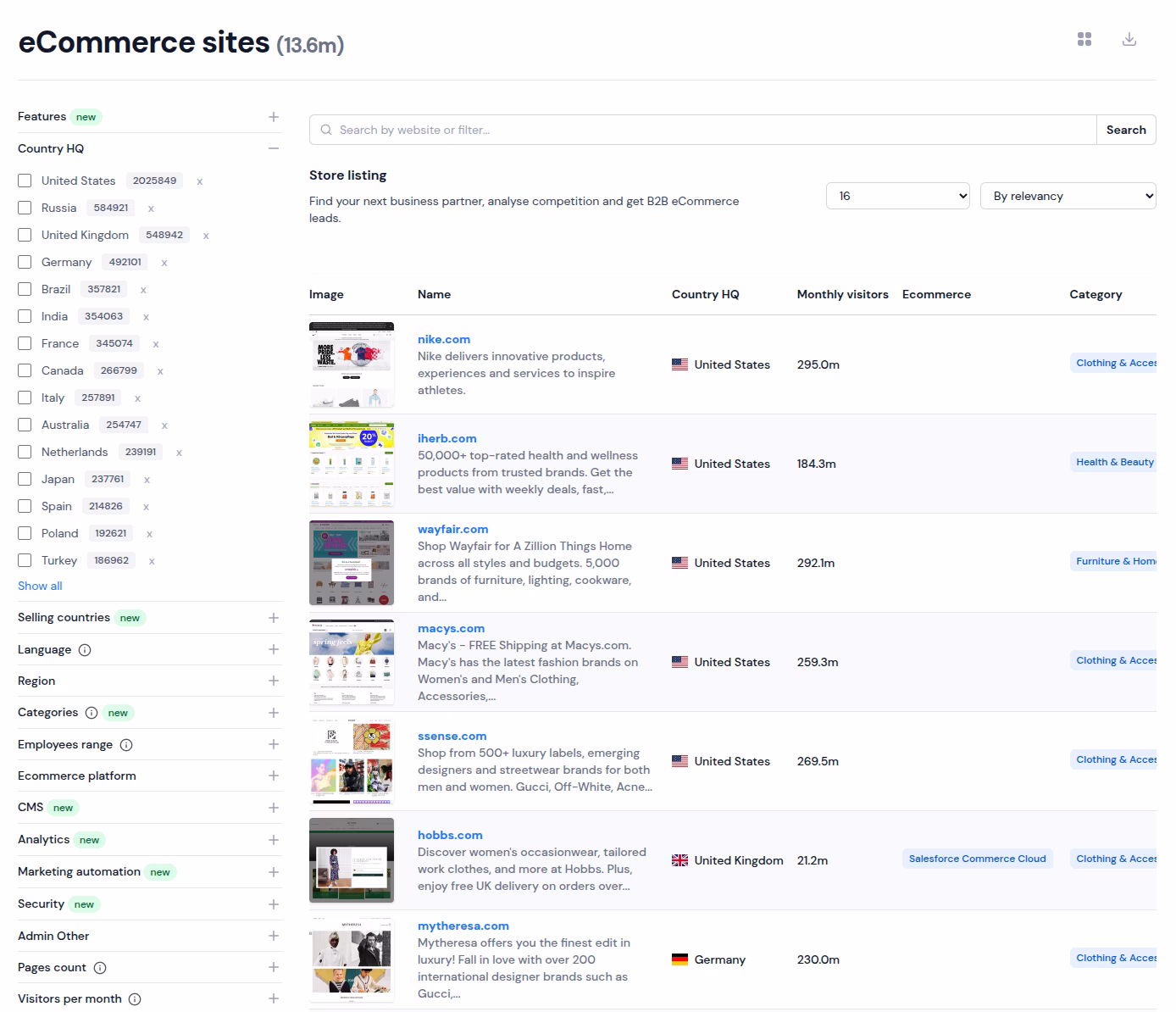Expand the Ecommerce platform filter
This screenshot has height=1012, width=1176.
[x=273, y=776]
